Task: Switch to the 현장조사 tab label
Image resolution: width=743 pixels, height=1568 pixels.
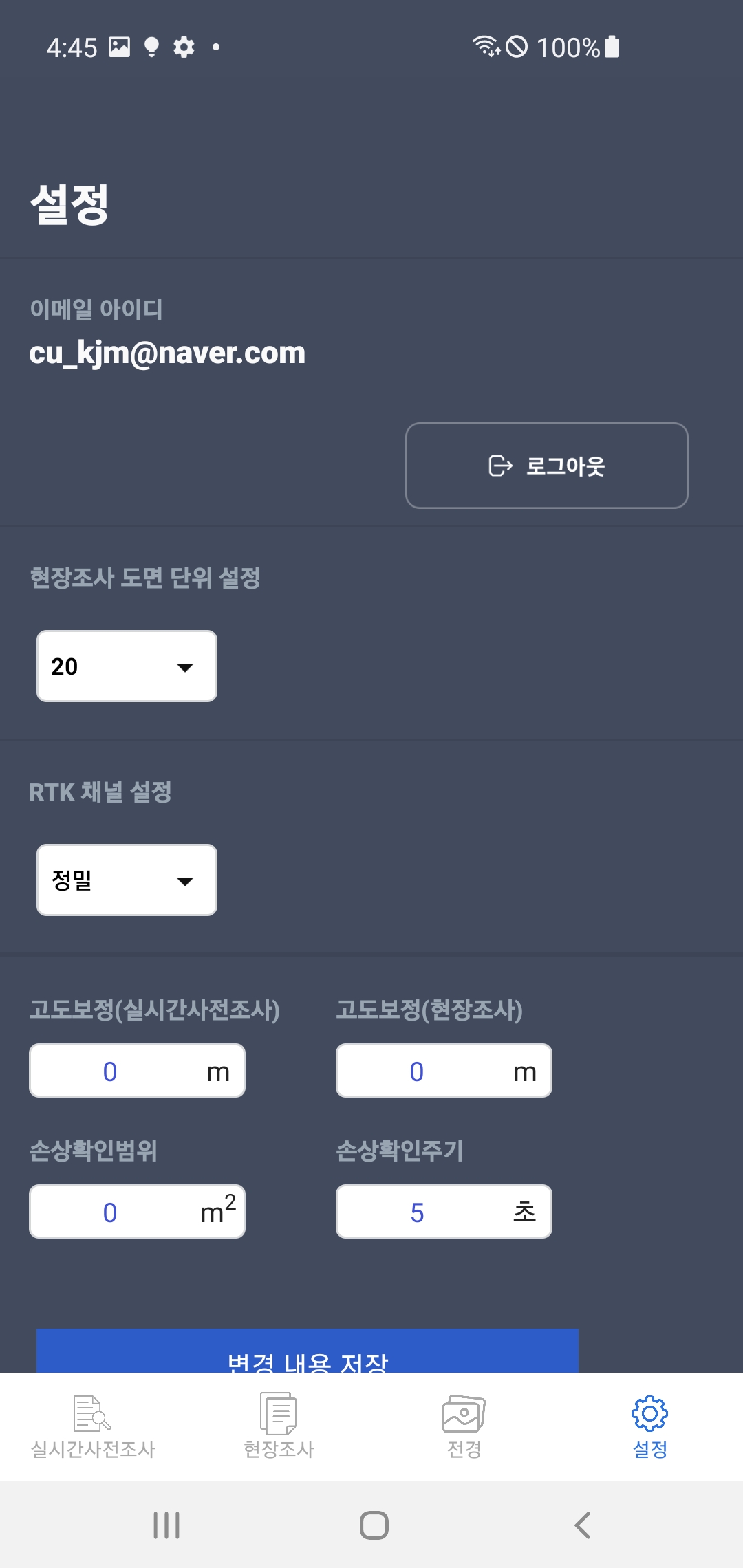Action: (279, 1449)
